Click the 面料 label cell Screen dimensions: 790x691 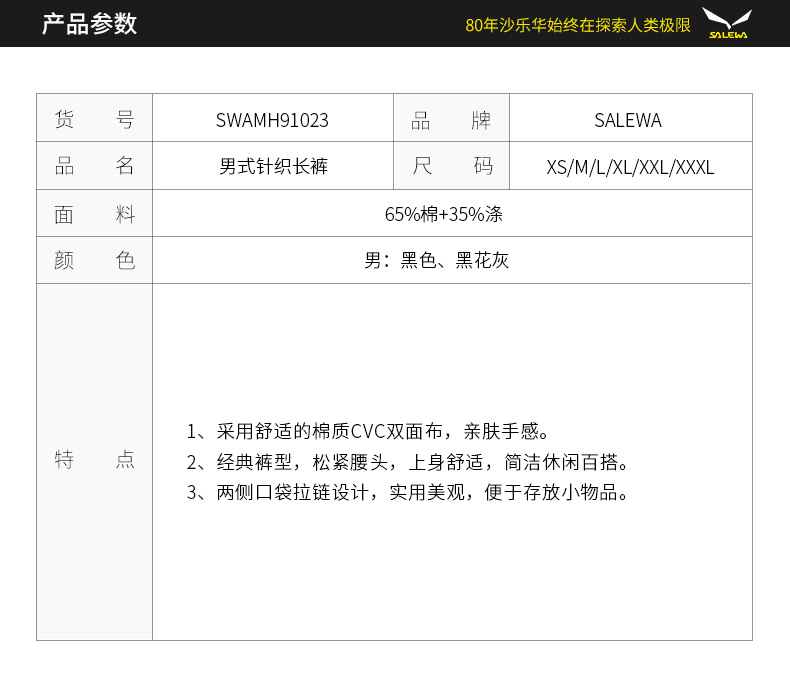click(x=94, y=214)
